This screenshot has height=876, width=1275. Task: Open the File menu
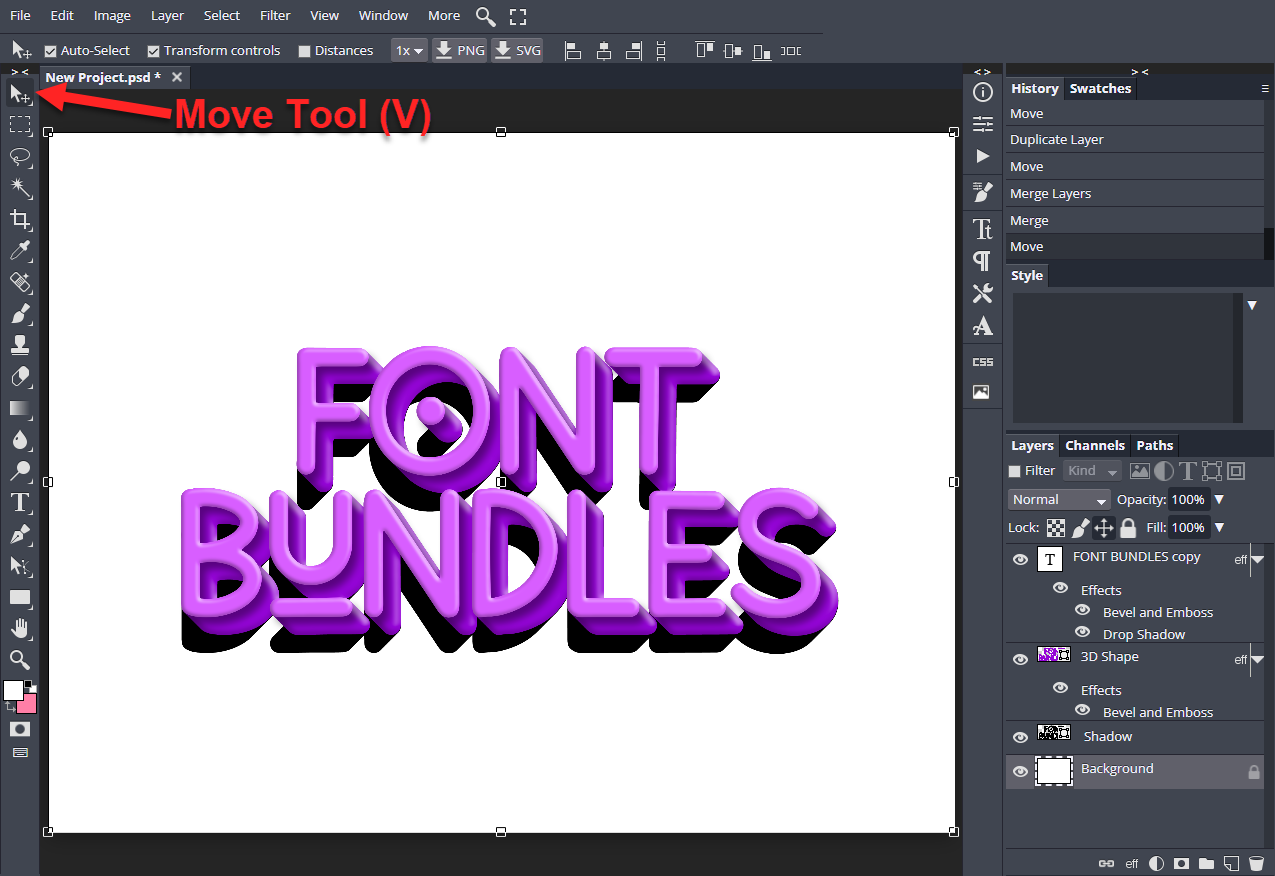(20, 15)
